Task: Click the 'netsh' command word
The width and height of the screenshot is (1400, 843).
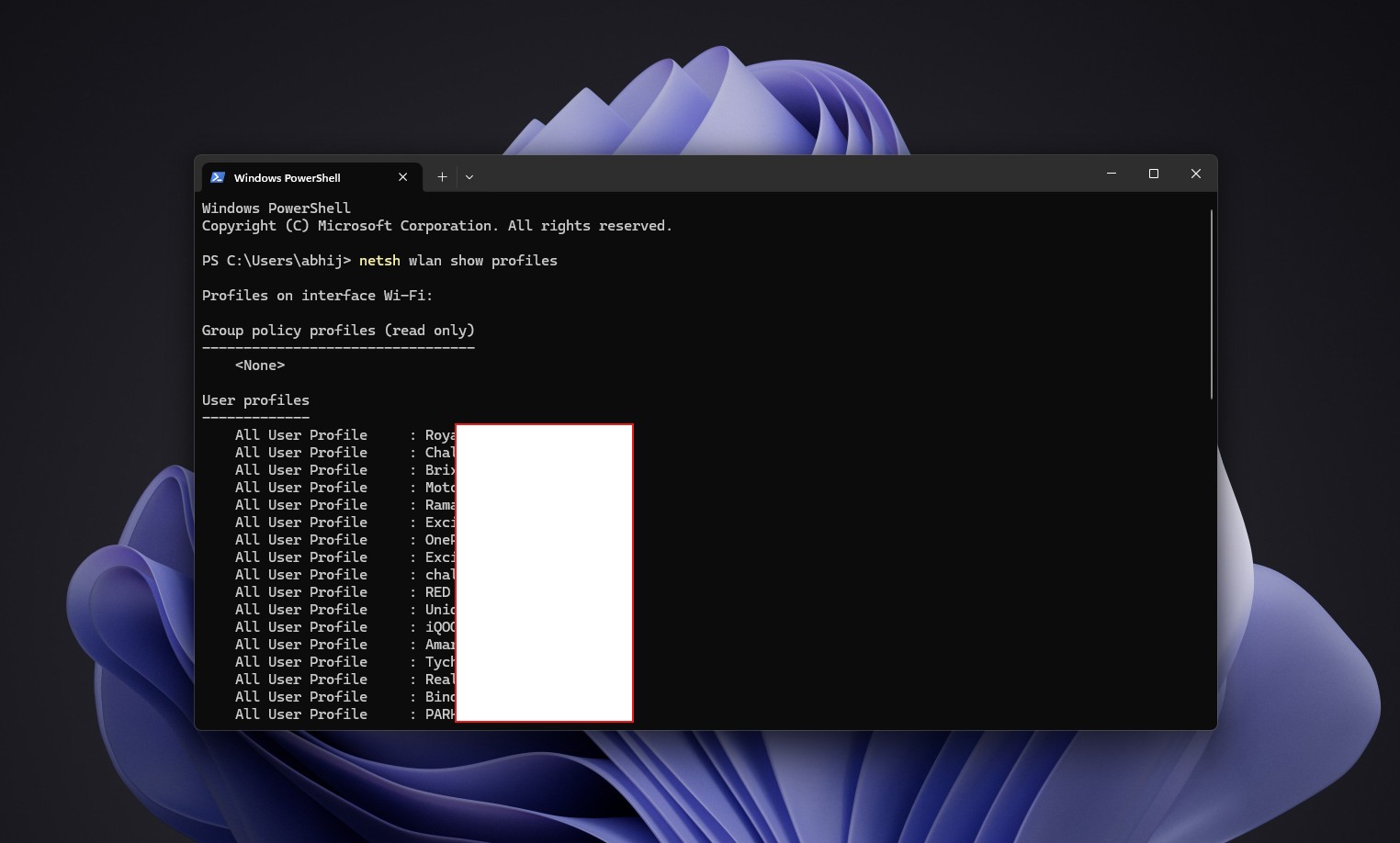Action: click(379, 261)
